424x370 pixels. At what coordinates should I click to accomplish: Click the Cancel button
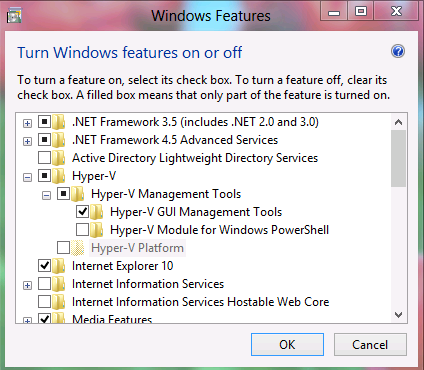[x=370, y=345]
